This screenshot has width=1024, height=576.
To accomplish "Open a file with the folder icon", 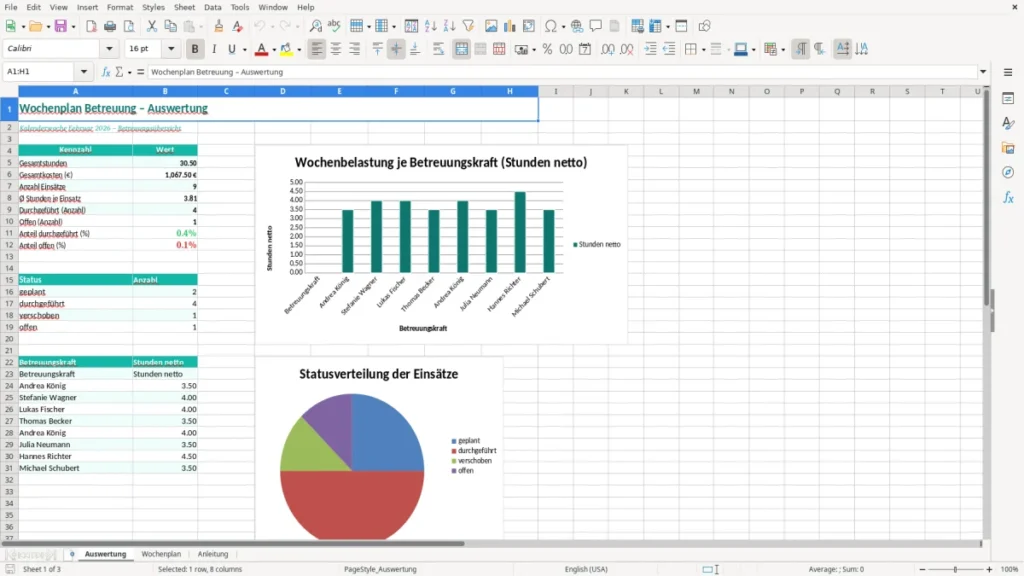I will (x=35, y=26).
